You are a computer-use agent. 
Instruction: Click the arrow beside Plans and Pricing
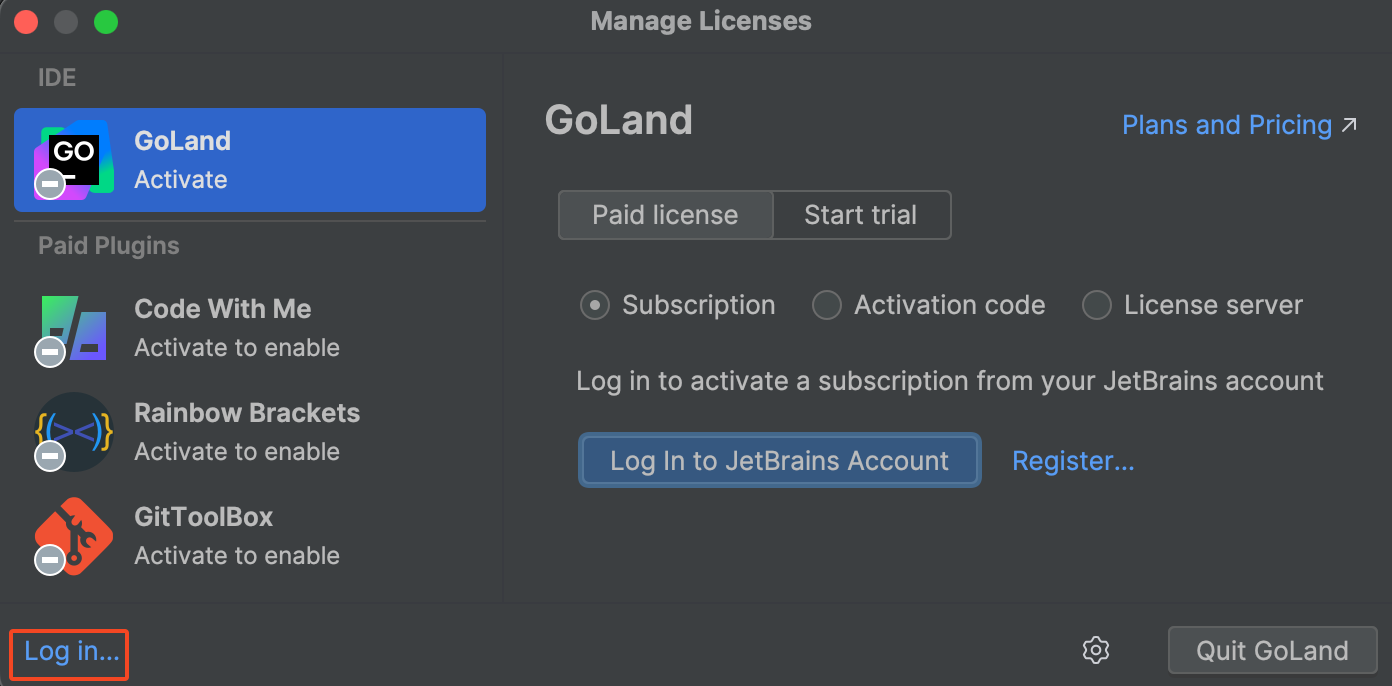(1349, 125)
